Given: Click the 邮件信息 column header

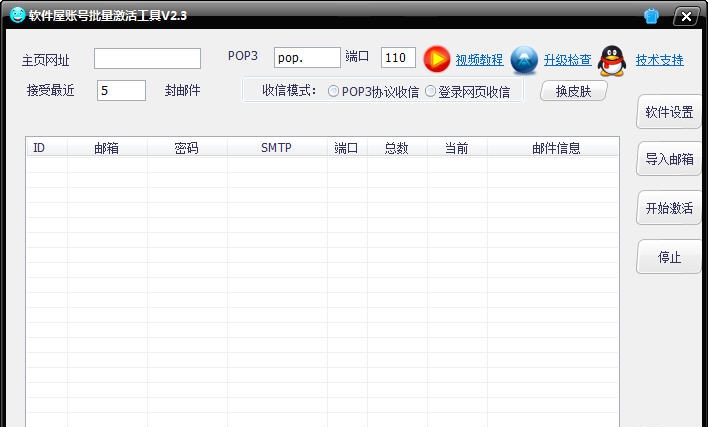Looking at the screenshot, I should point(553,148).
